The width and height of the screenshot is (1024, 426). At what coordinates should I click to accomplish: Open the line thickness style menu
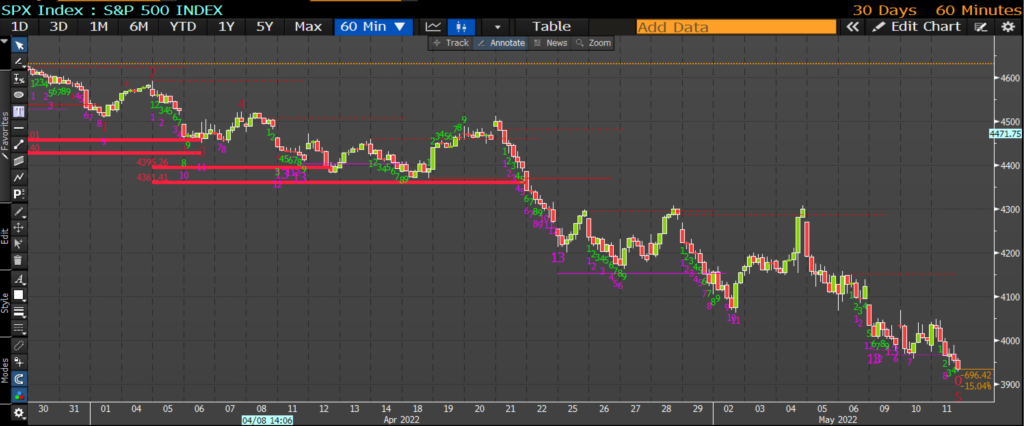[x=19, y=311]
